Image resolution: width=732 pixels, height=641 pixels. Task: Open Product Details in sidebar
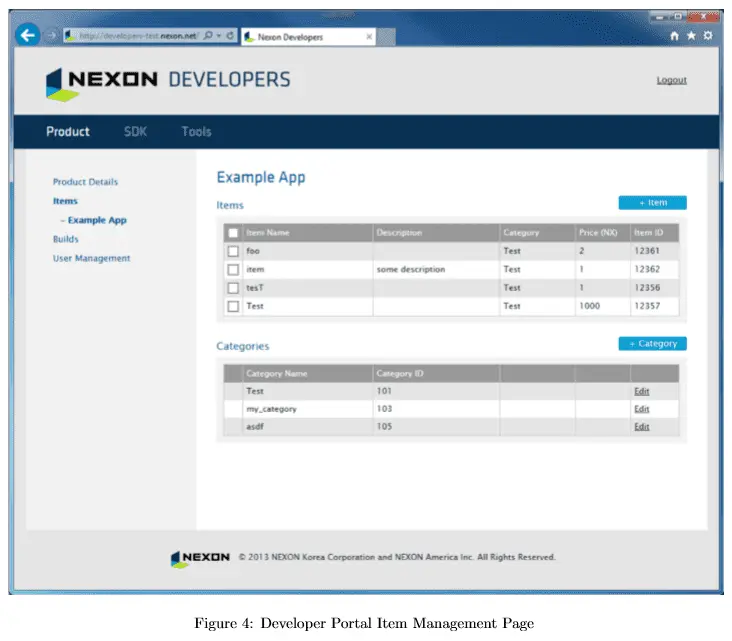tap(85, 182)
